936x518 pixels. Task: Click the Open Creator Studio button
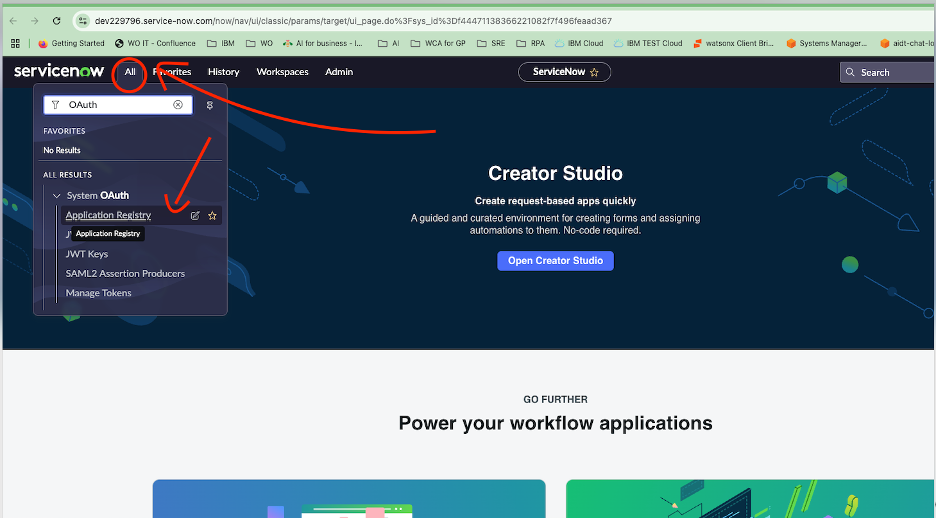(555, 261)
